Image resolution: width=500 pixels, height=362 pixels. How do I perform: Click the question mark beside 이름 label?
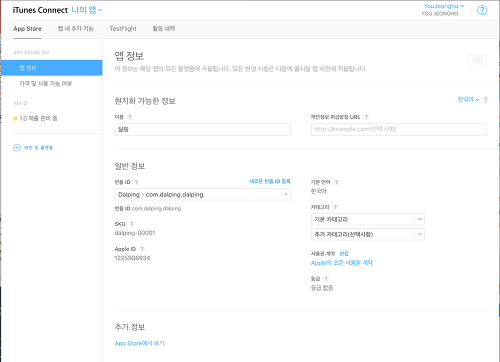tap(130, 117)
